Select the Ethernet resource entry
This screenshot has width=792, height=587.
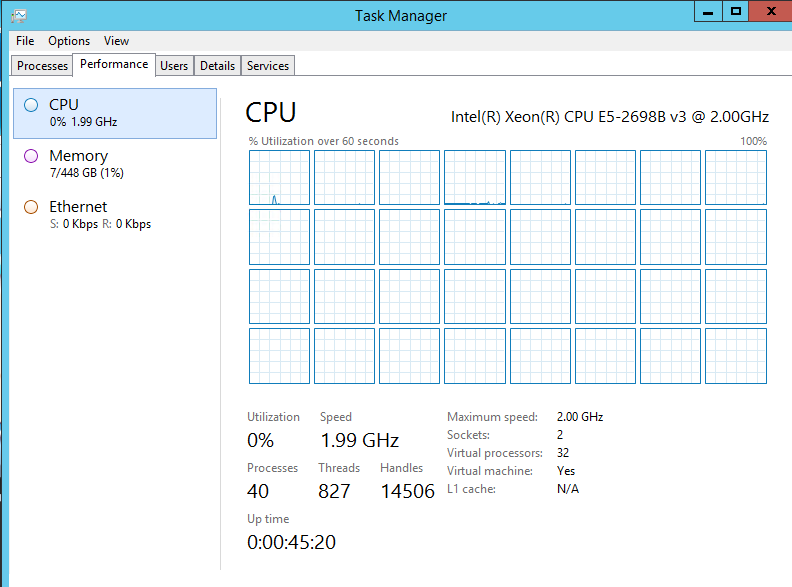coord(115,214)
